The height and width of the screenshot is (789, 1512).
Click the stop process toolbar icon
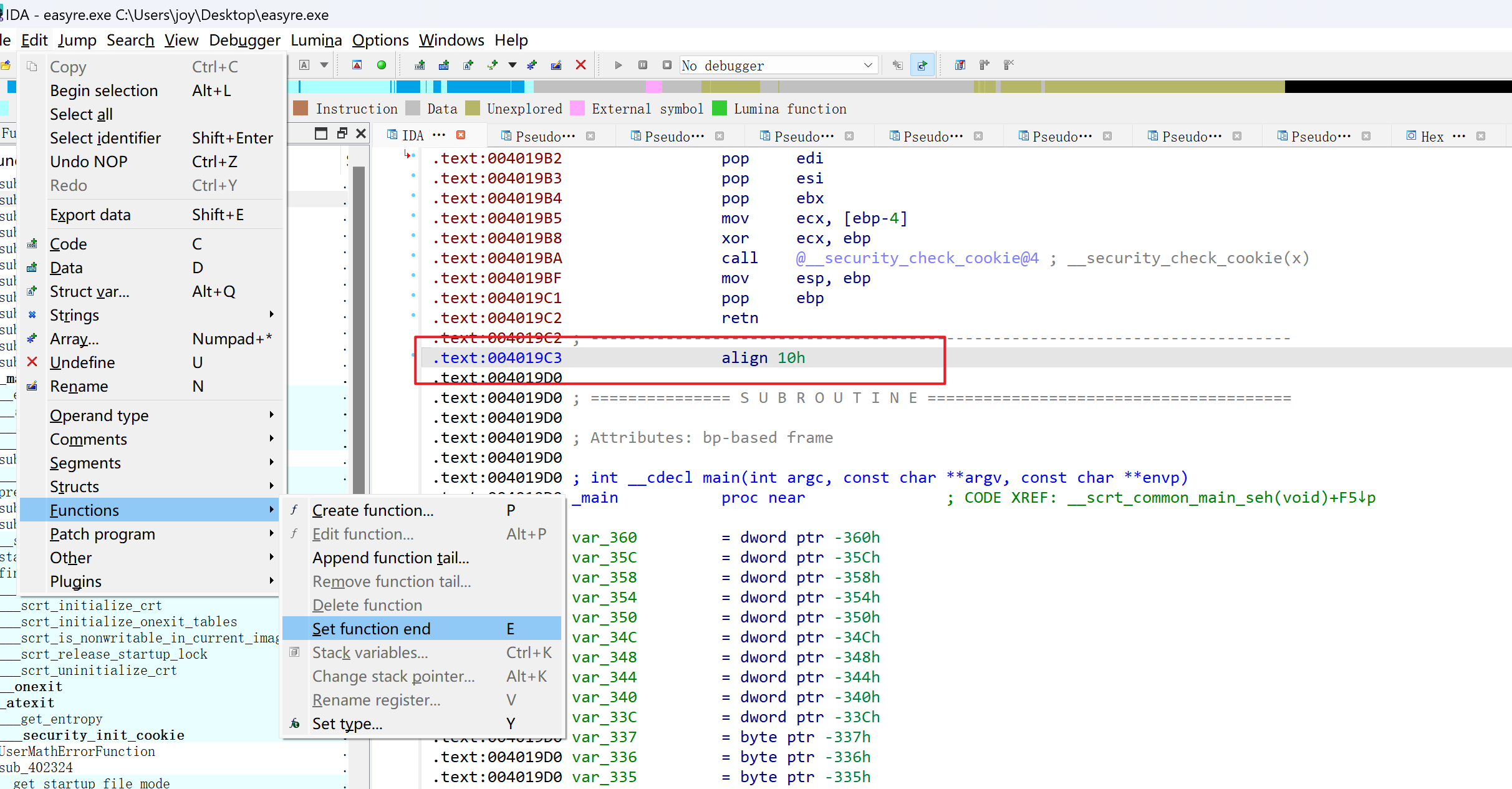667,65
